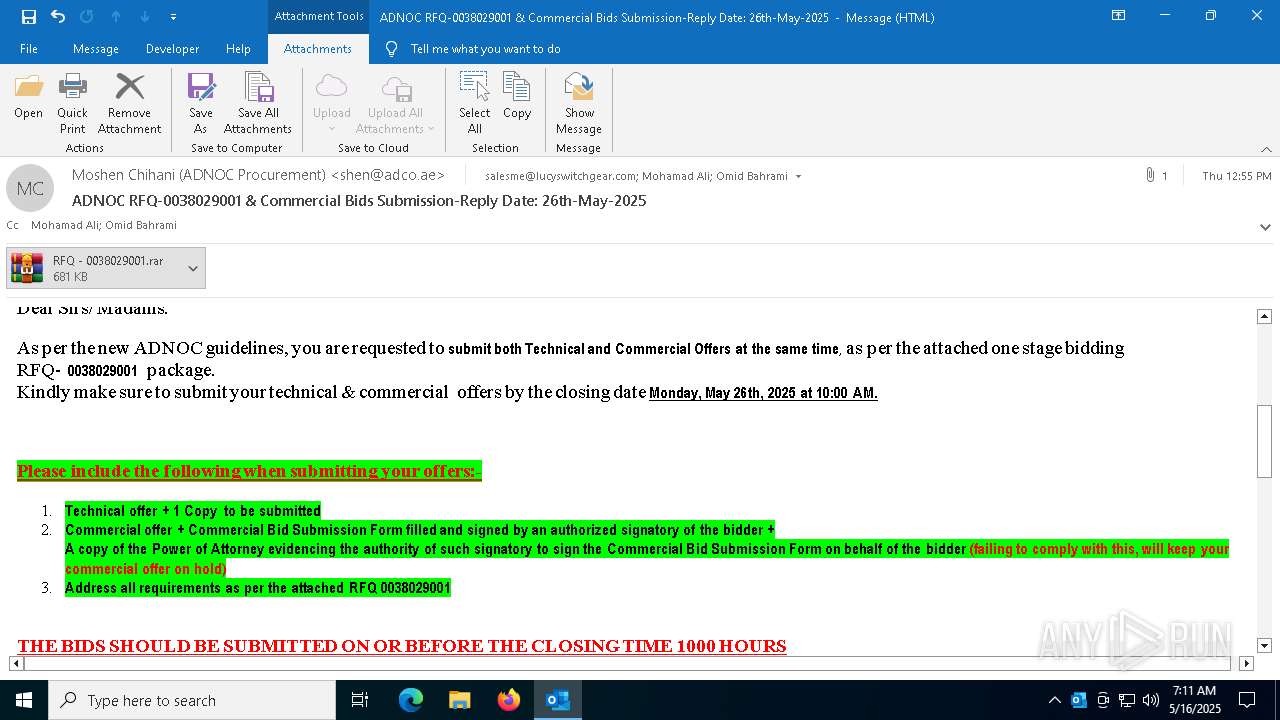Show hidden system tray icons
Viewport: 1280px width, 720px height.
[x=1054, y=700]
